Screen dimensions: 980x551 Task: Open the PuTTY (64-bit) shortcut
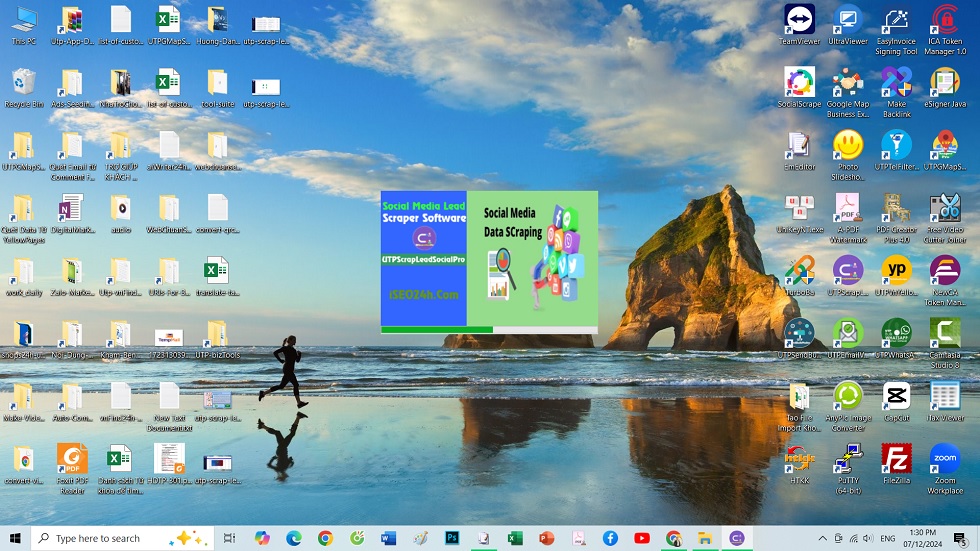click(x=848, y=459)
